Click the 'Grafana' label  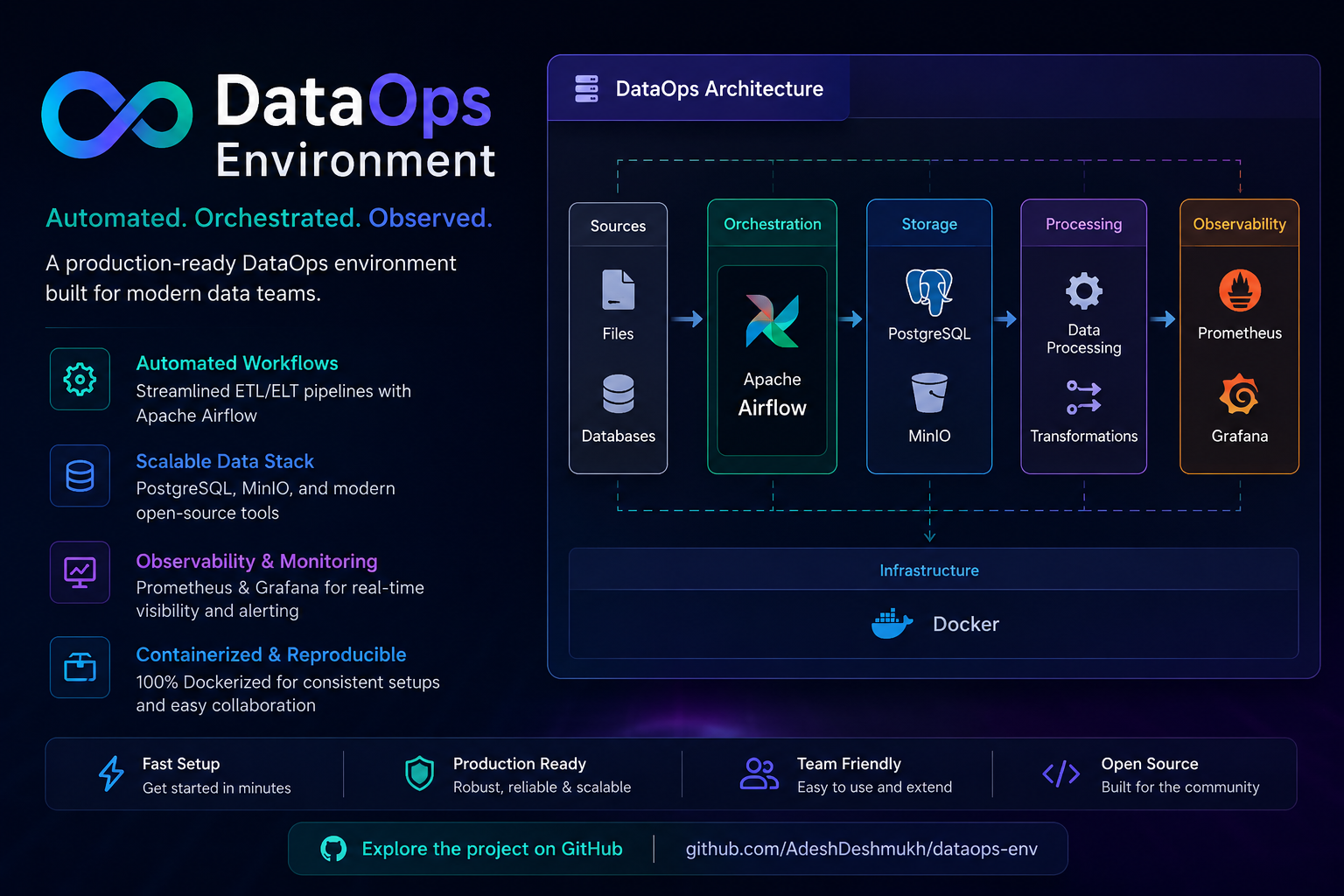(x=1239, y=436)
